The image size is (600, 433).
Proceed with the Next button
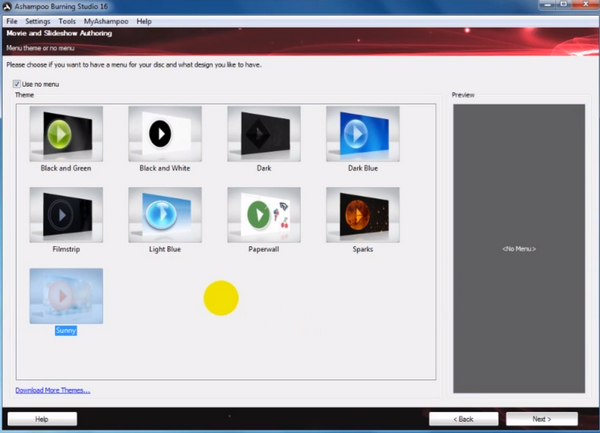click(541, 419)
